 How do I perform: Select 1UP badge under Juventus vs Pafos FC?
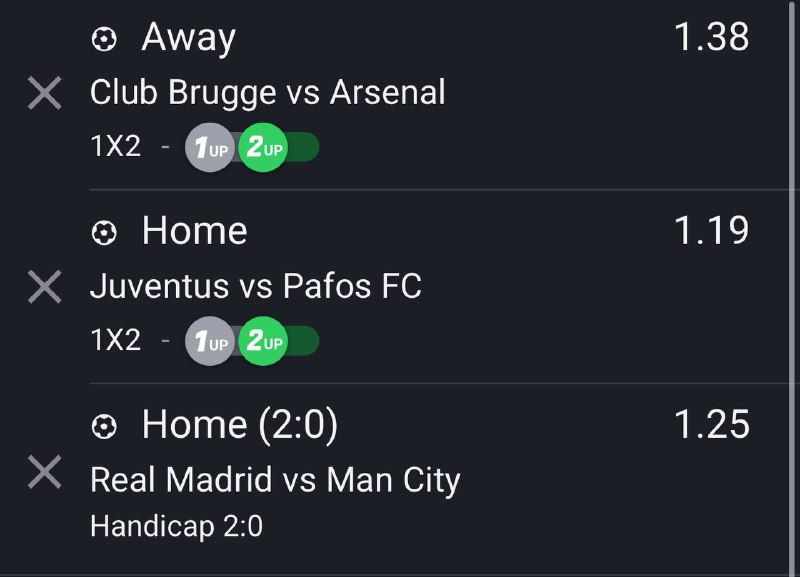[209, 343]
